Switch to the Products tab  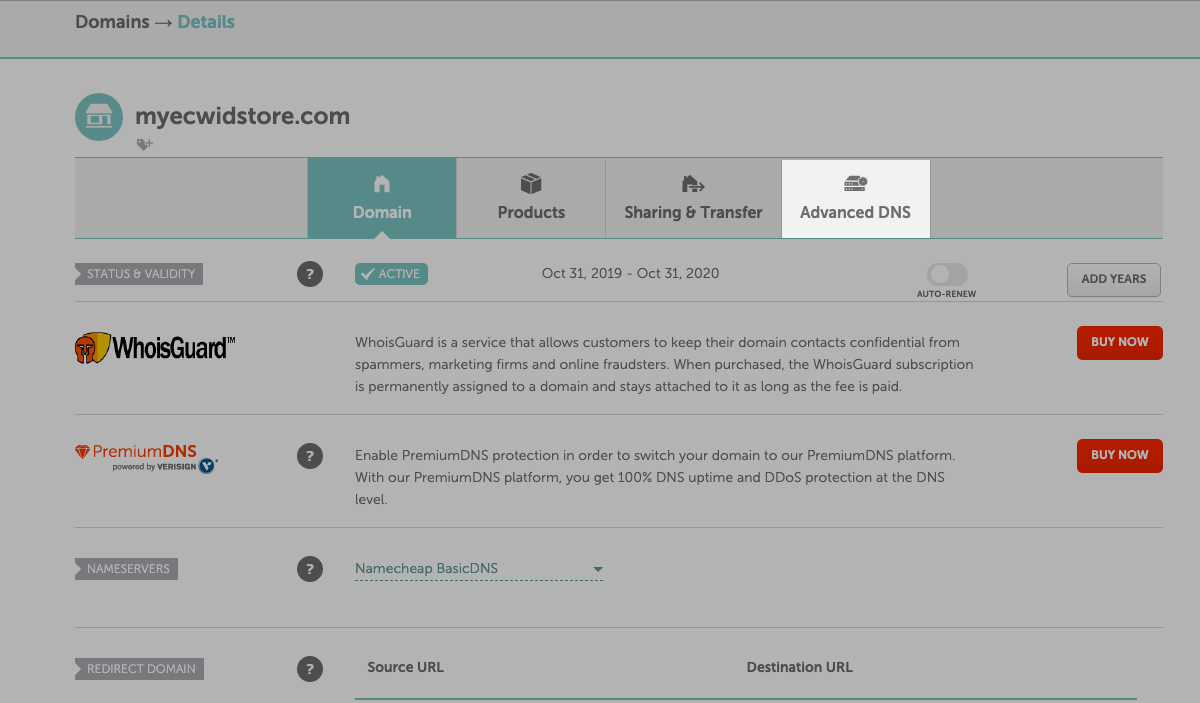pyautogui.click(x=531, y=198)
